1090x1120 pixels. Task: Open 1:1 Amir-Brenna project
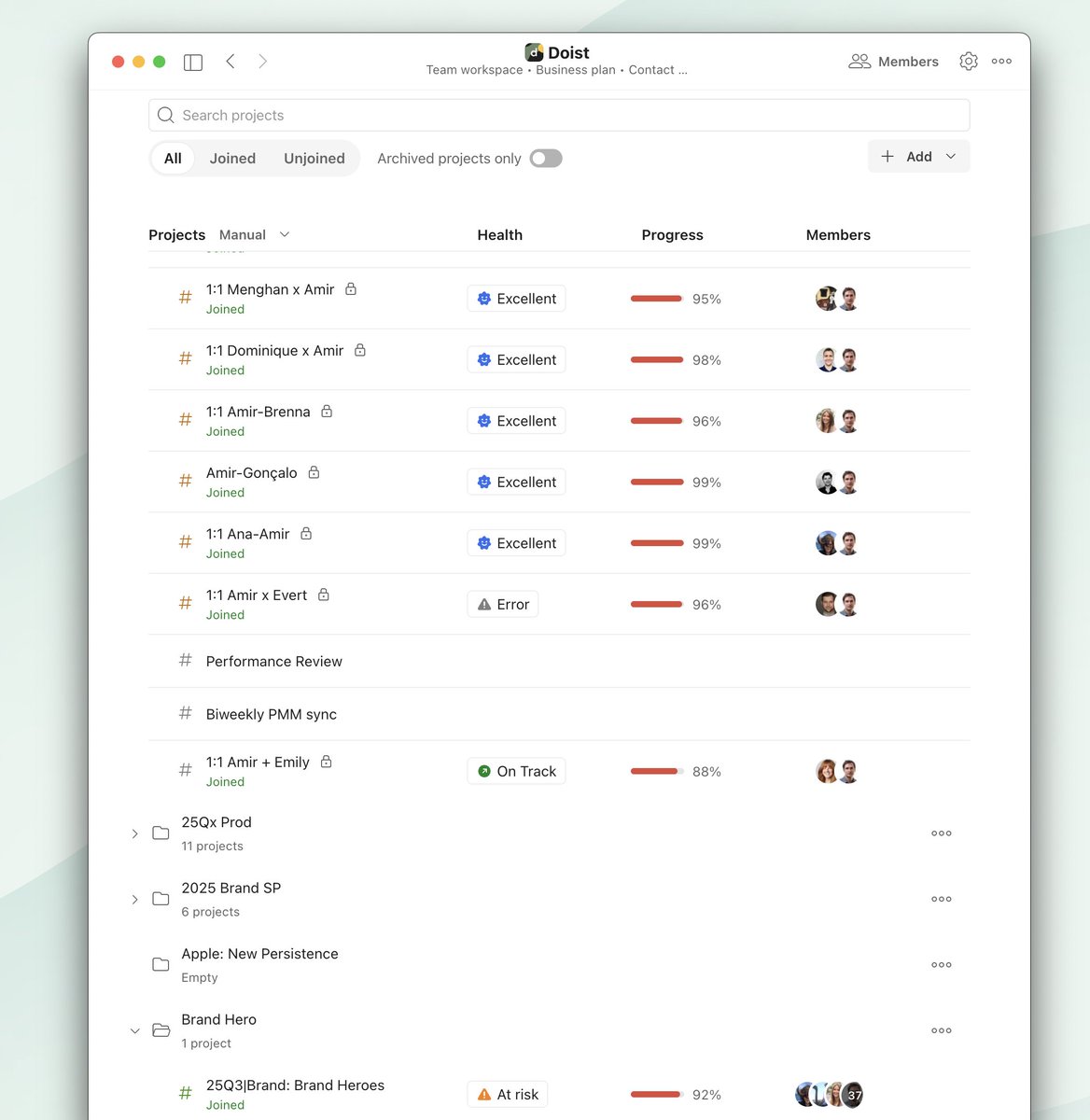click(x=258, y=412)
